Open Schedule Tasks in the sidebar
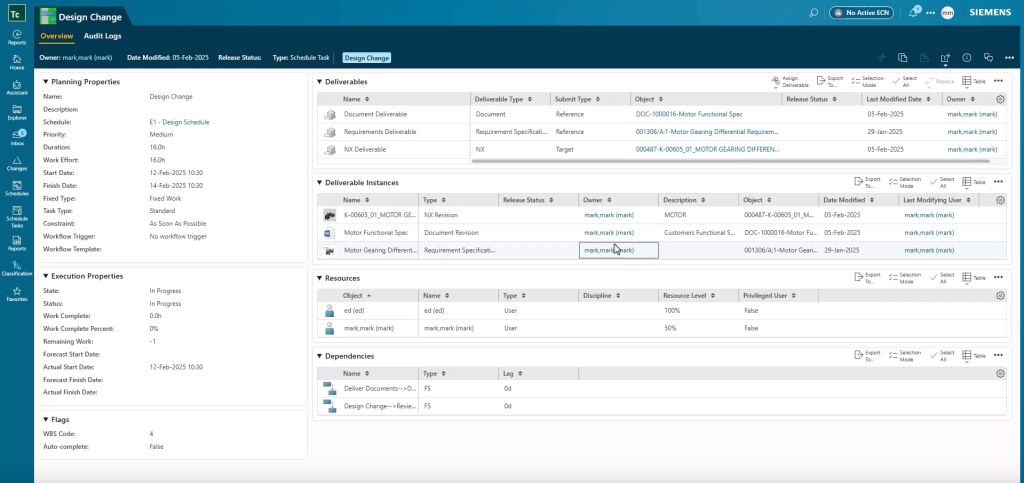1024x483 pixels. click(x=17, y=216)
